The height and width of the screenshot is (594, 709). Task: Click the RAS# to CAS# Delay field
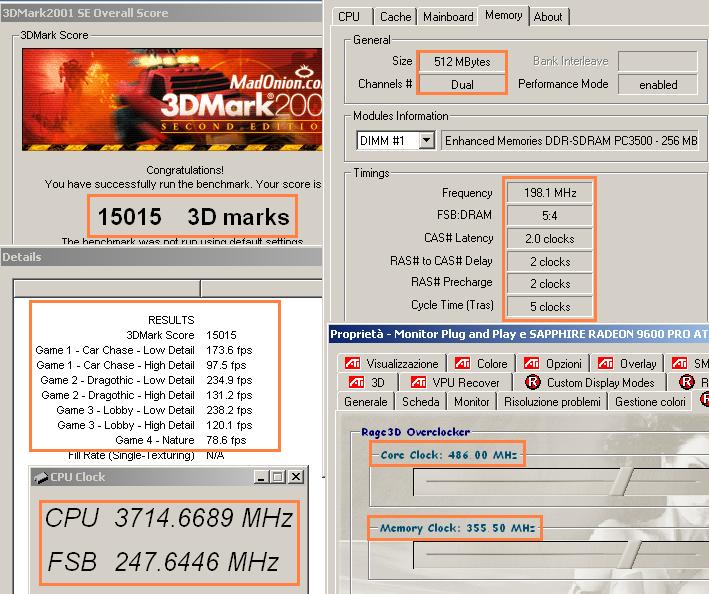(549, 261)
